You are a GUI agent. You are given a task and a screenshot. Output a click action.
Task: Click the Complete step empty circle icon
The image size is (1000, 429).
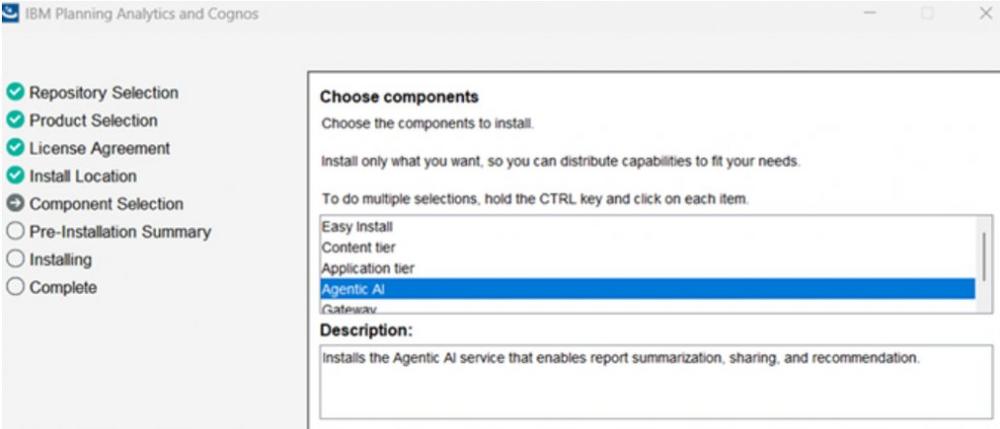pos(15,287)
